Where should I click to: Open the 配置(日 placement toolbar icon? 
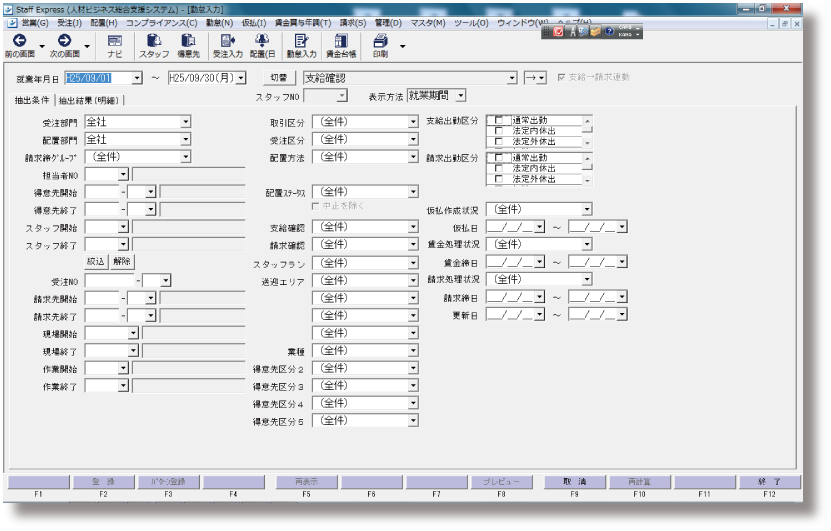tap(262, 40)
